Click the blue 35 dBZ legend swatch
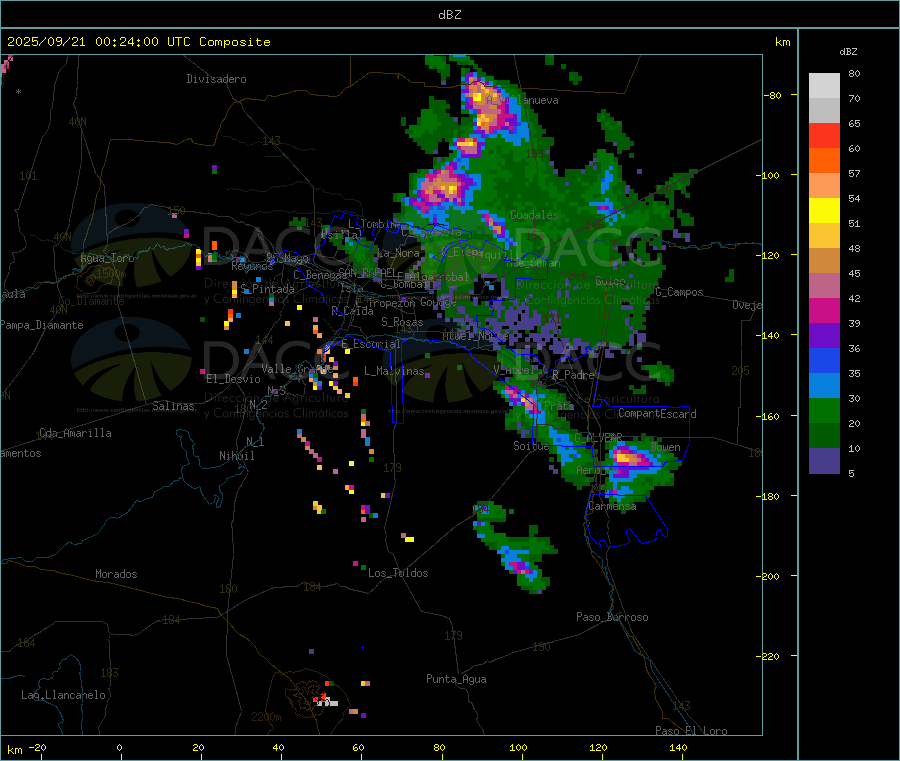This screenshot has width=900, height=761. pos(824,360)
